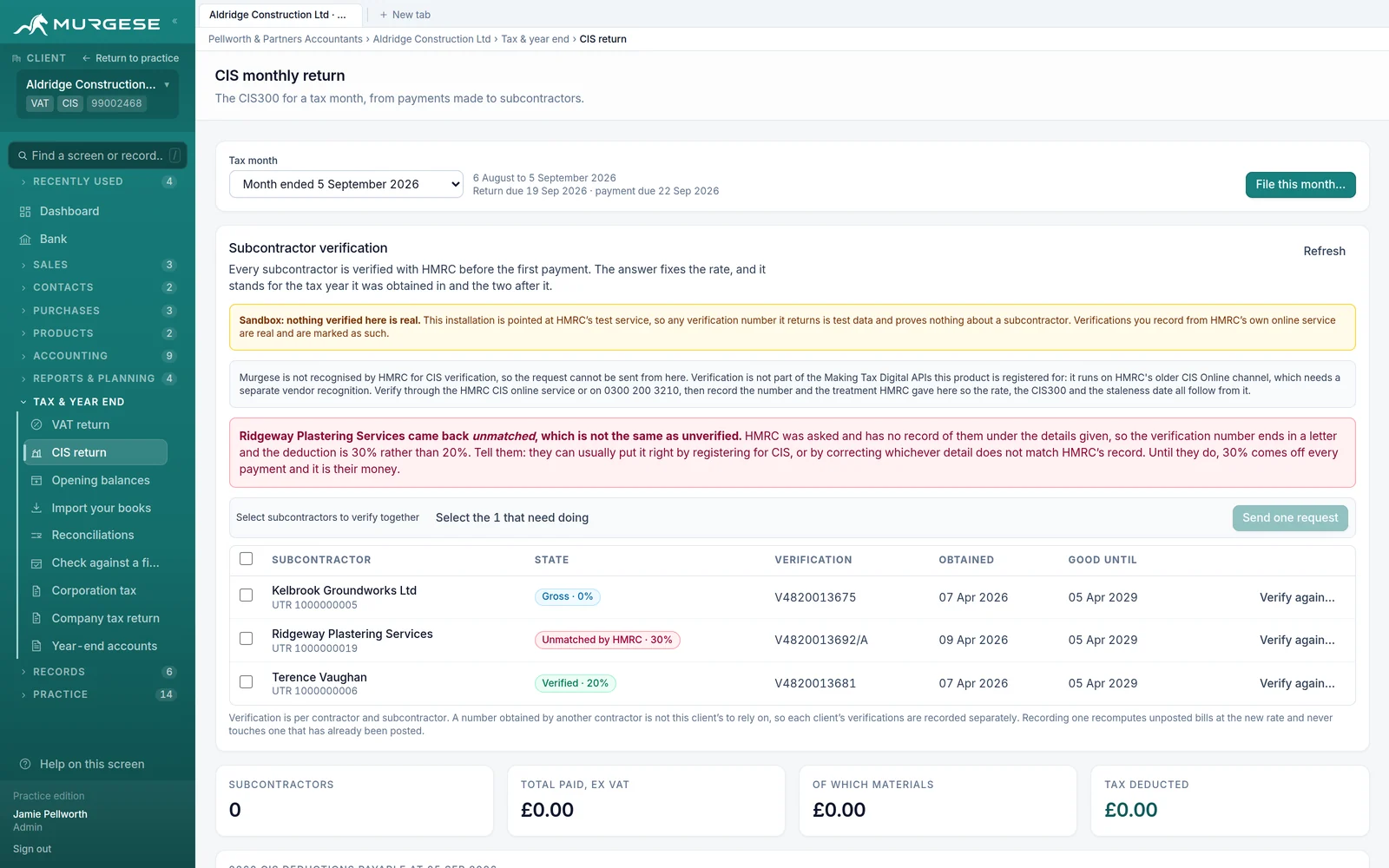Click the Unmatched by HMRC 30% badge
Image resolution: width=1389 pixels, height=868 pixels.
click(x=607, y=640)
